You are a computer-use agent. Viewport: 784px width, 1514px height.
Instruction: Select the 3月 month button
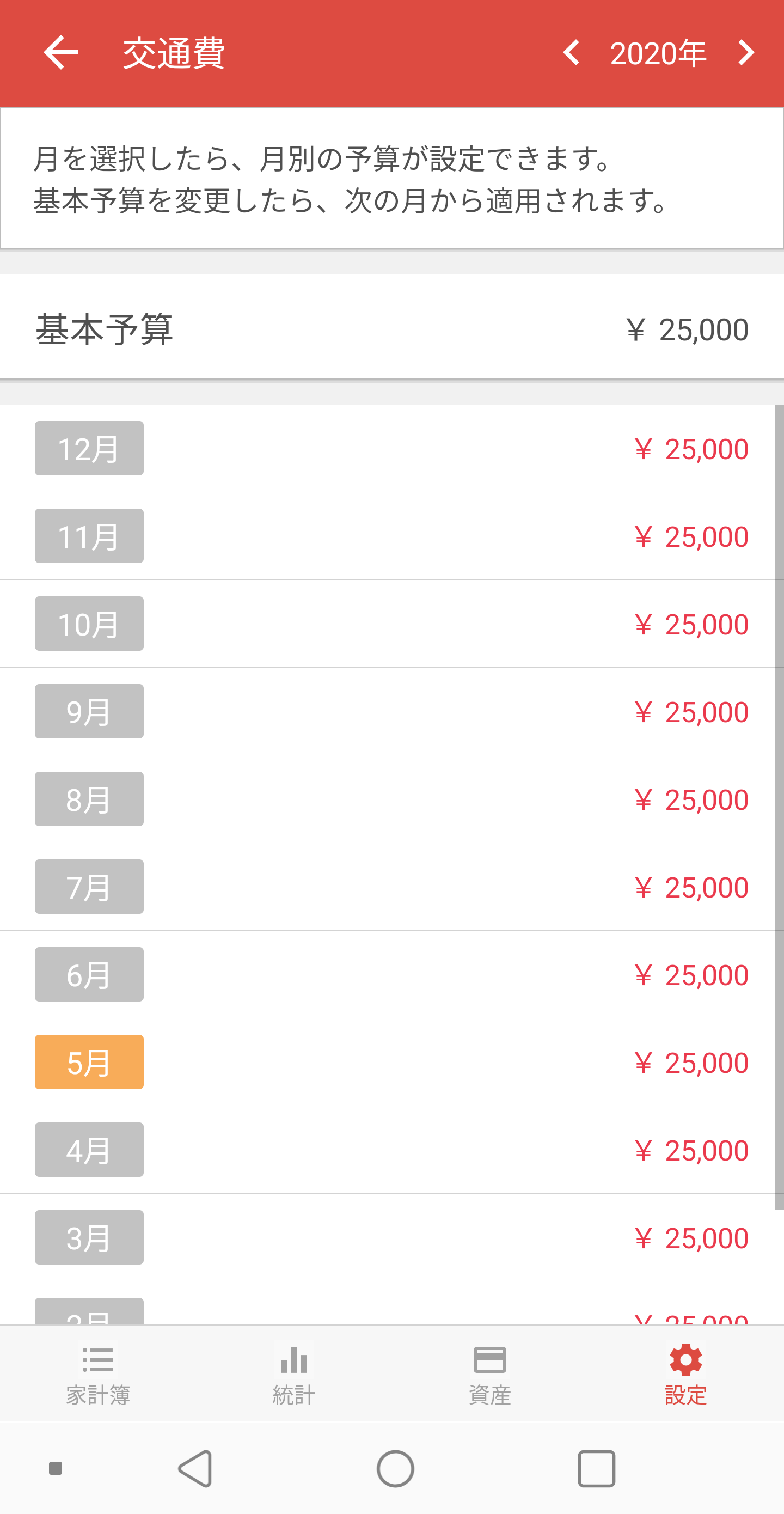pyautogui.click(x=89, y=1238)
